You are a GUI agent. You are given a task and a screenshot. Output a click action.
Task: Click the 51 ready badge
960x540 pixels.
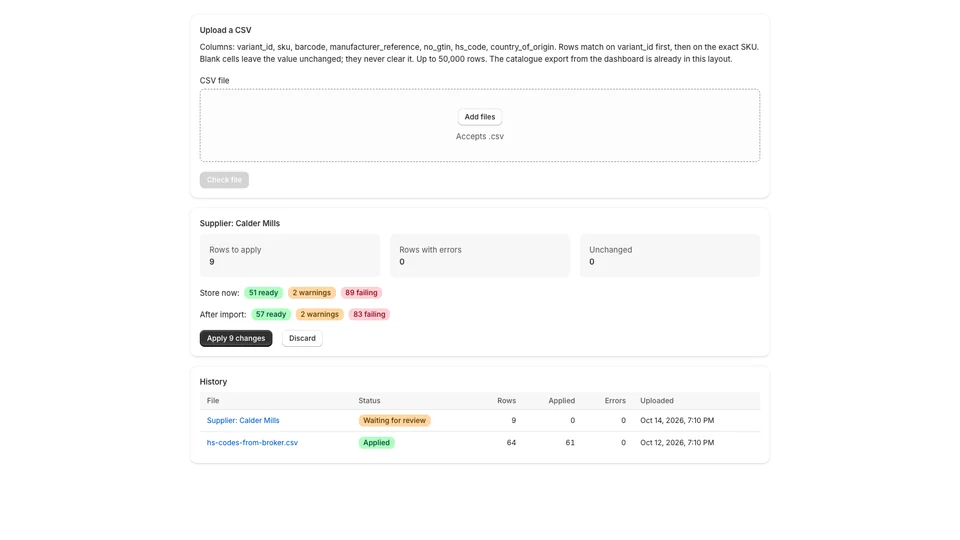(263, 293)
